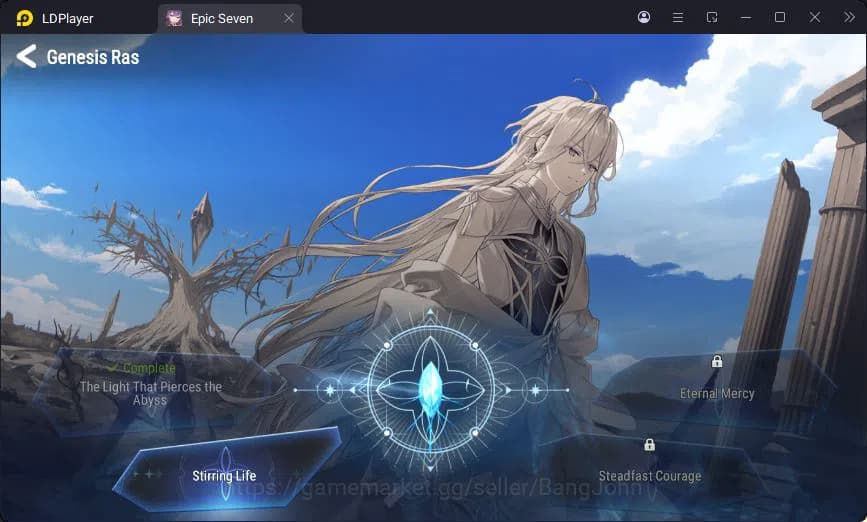This screenshot has width=867, height=522.
Task: Expand the sidebar with double-chevron arrows
Action: point(849,17)
